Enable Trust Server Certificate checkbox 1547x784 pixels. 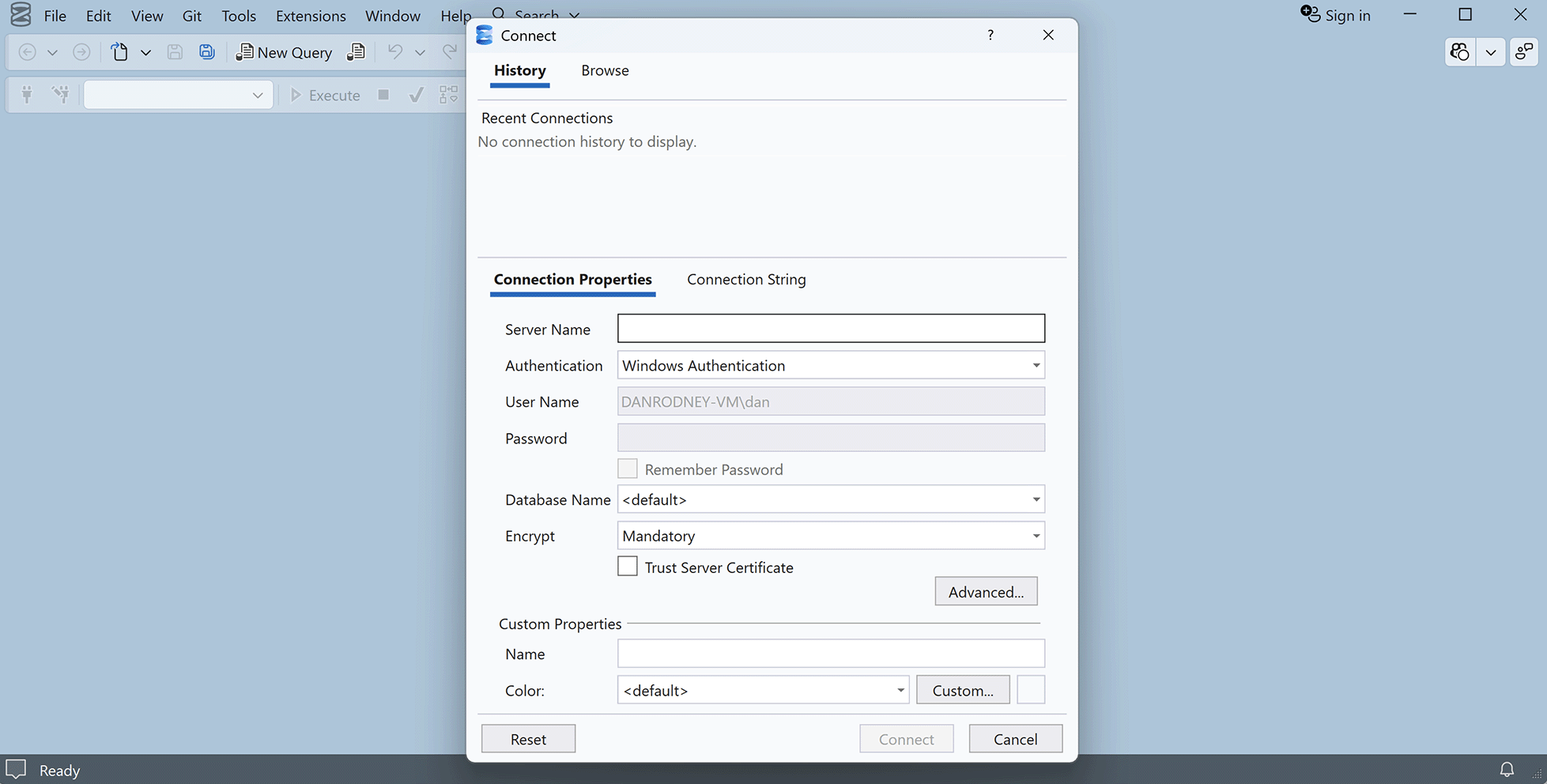(x=628, y=567)
